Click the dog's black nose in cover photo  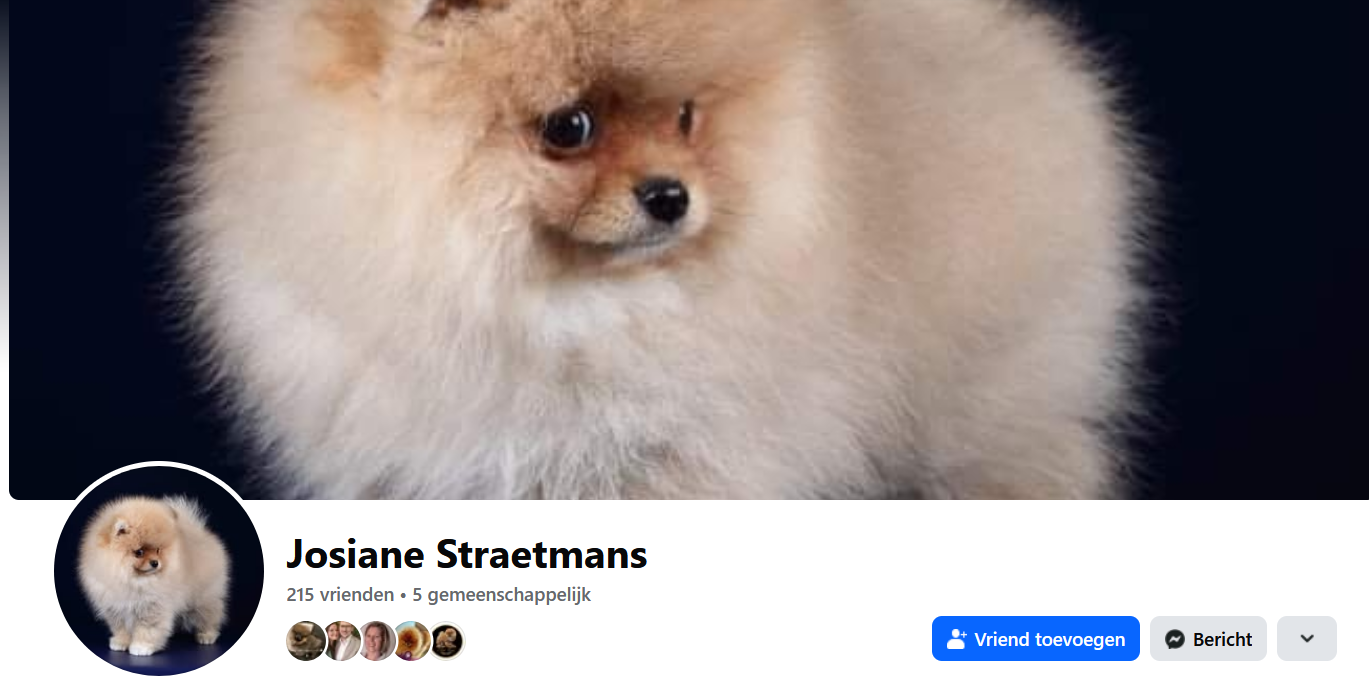click(662, 200)
